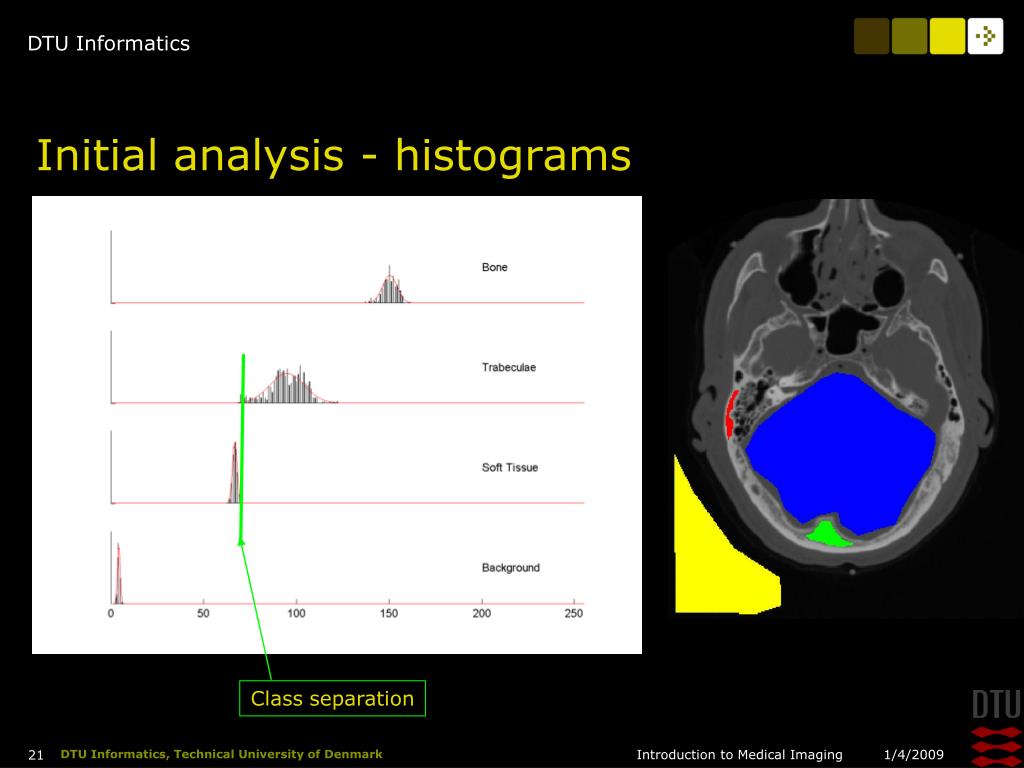Click the "Trabeculae" histogram label
1024x768 pixels.
[x=509, y=367]
